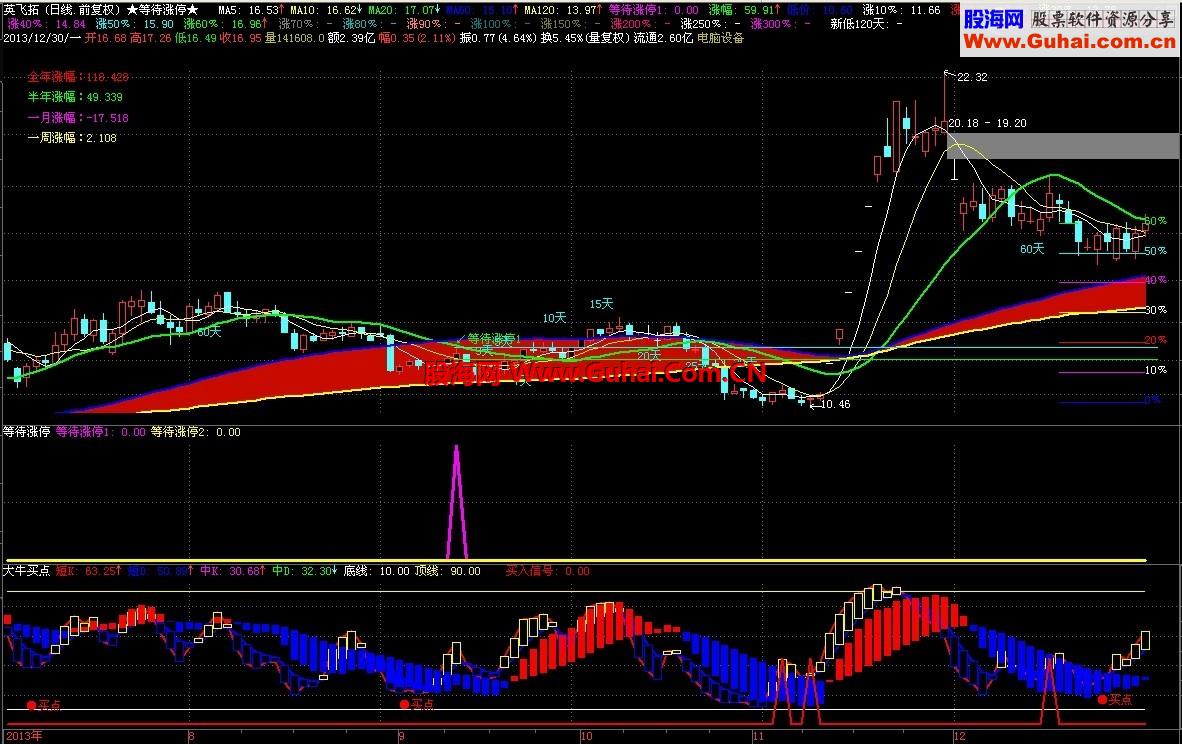This screenshot has width=1182, height=744.
Task: Click the 全年涨幅 118.428 statistic
Action: pyautogui.click(x=78, y=77)
